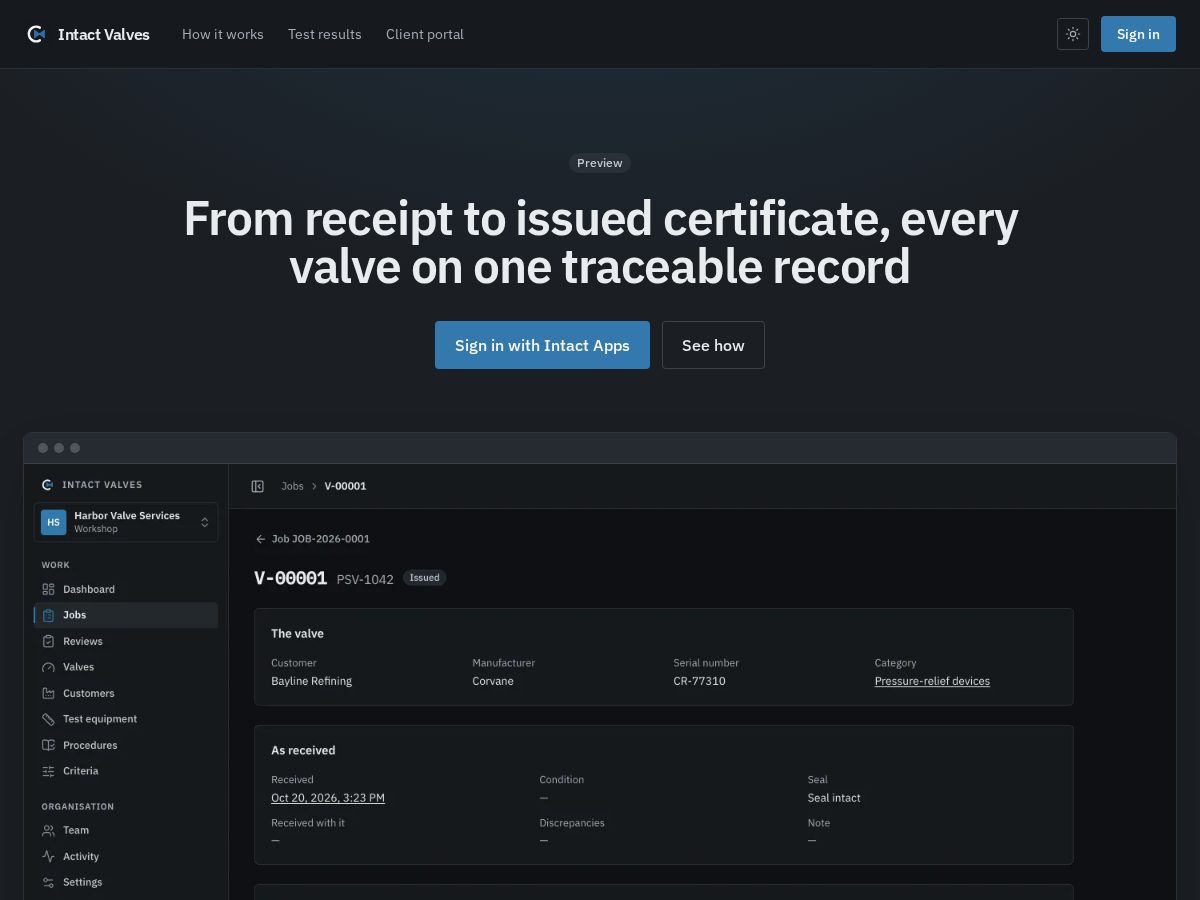1200x900 pixels.
Task: Click the HS workspace avatar
Action: pos(53,522)
